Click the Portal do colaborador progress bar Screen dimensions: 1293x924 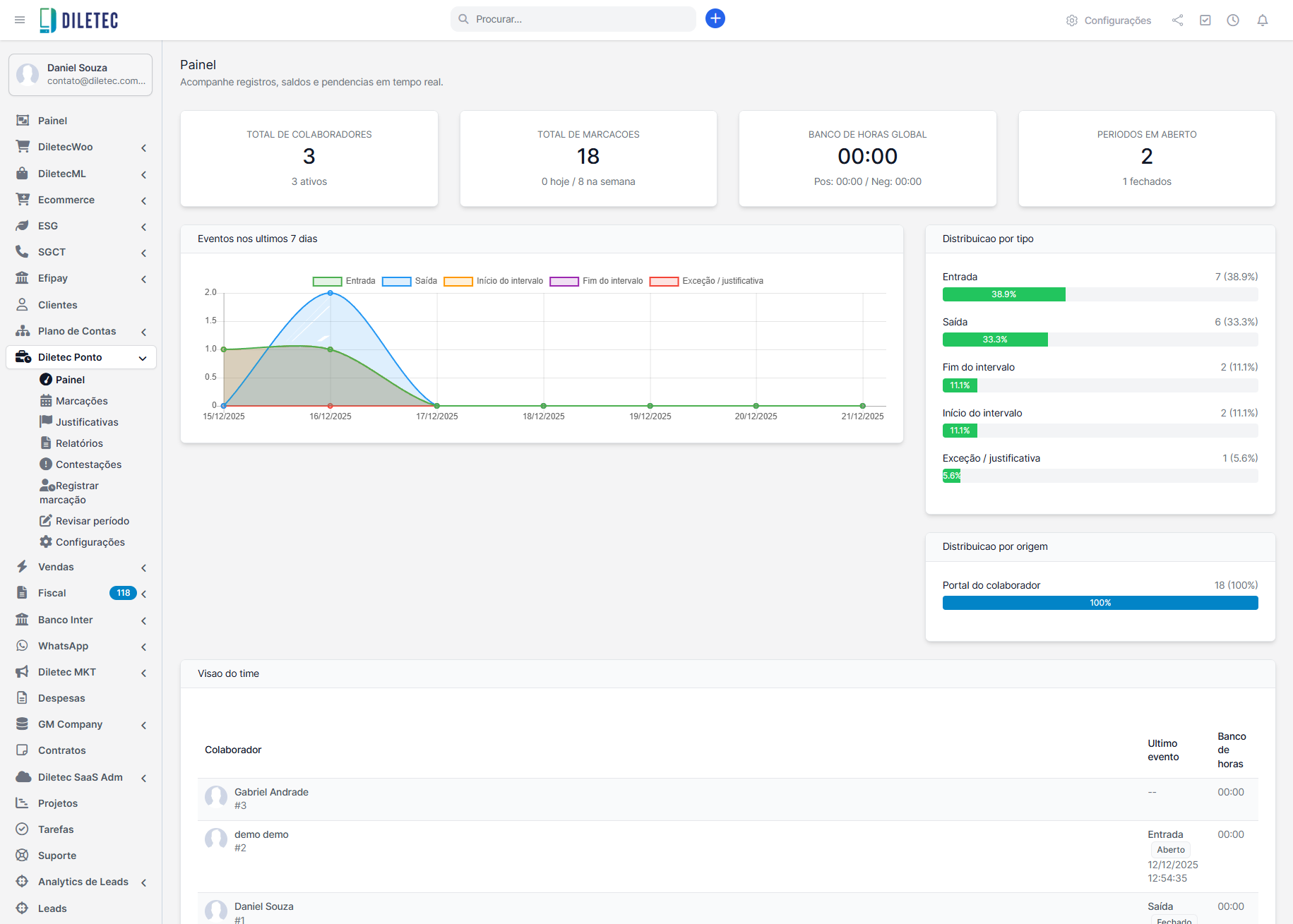tap(1100, 603)
